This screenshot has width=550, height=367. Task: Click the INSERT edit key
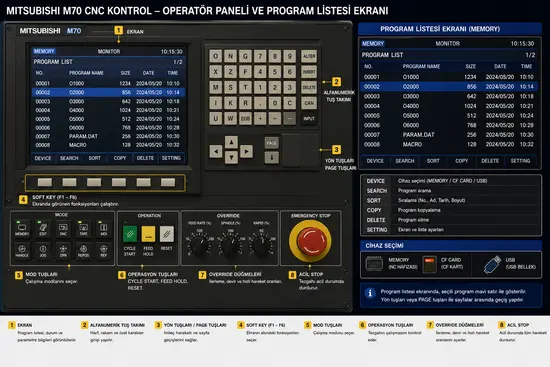309,72
